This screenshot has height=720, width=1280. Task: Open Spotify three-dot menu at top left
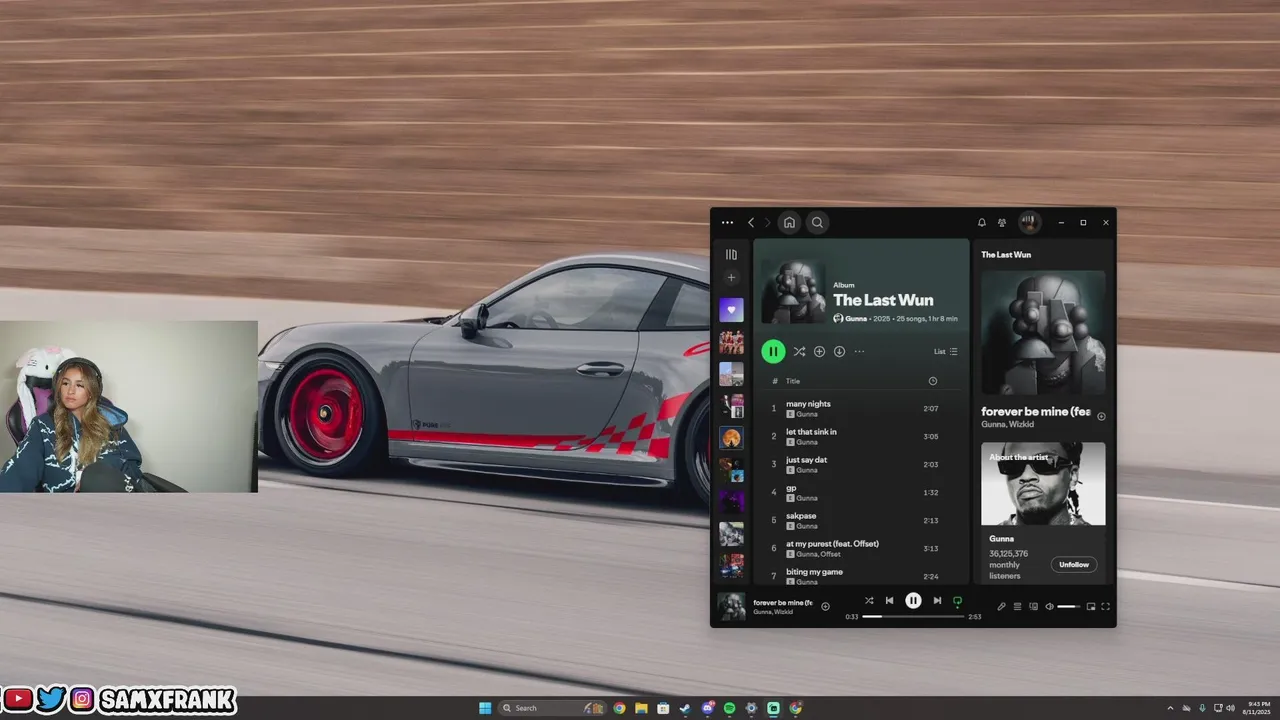[727, 223]
